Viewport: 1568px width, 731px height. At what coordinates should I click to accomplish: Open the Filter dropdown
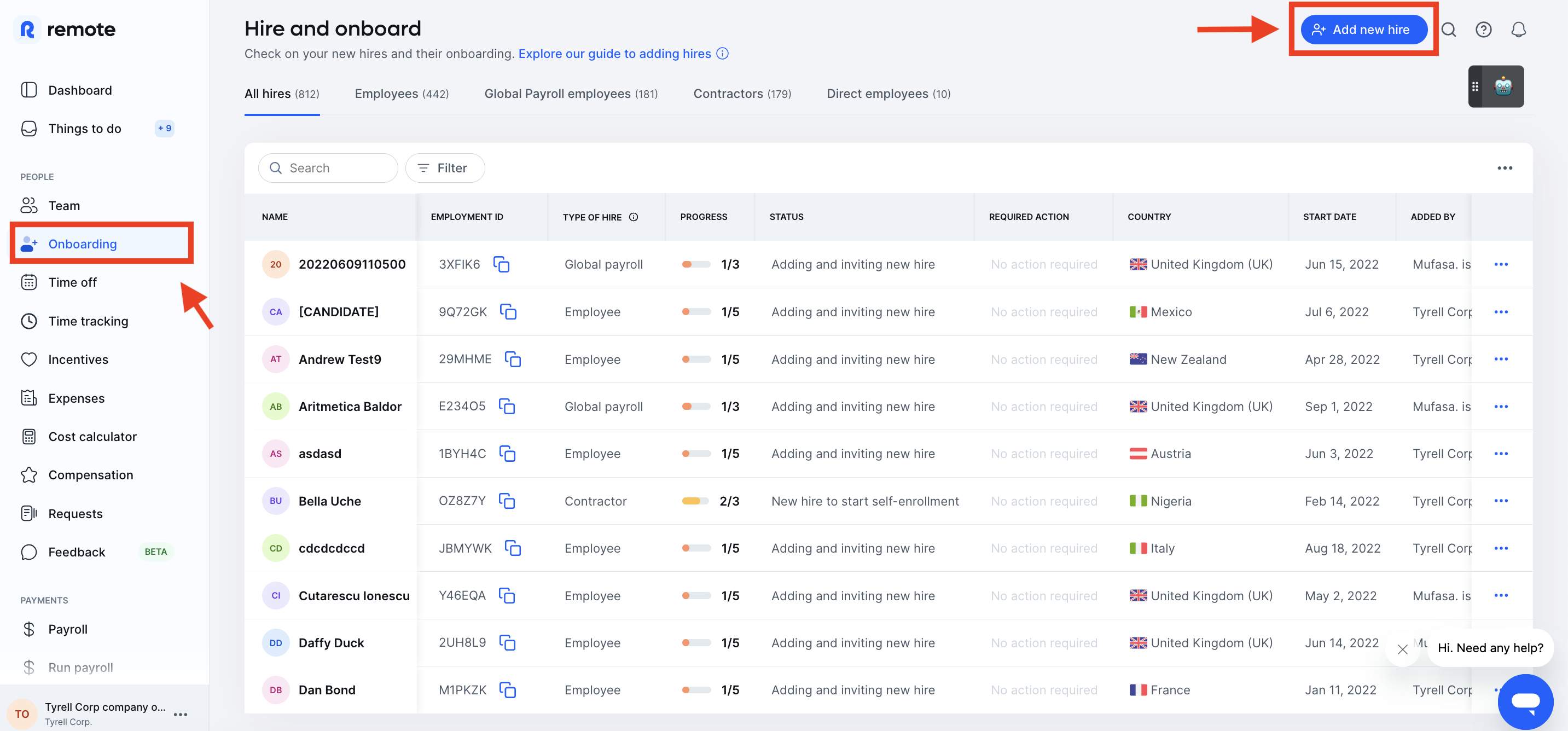click(445, 168)
